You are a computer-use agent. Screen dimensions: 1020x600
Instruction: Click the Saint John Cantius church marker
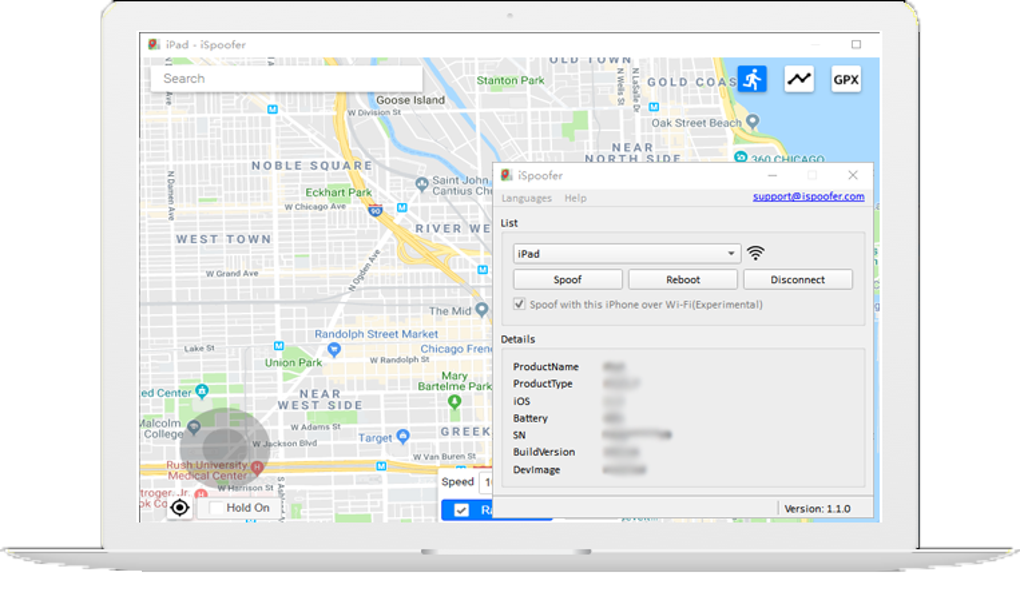point(422,184)
